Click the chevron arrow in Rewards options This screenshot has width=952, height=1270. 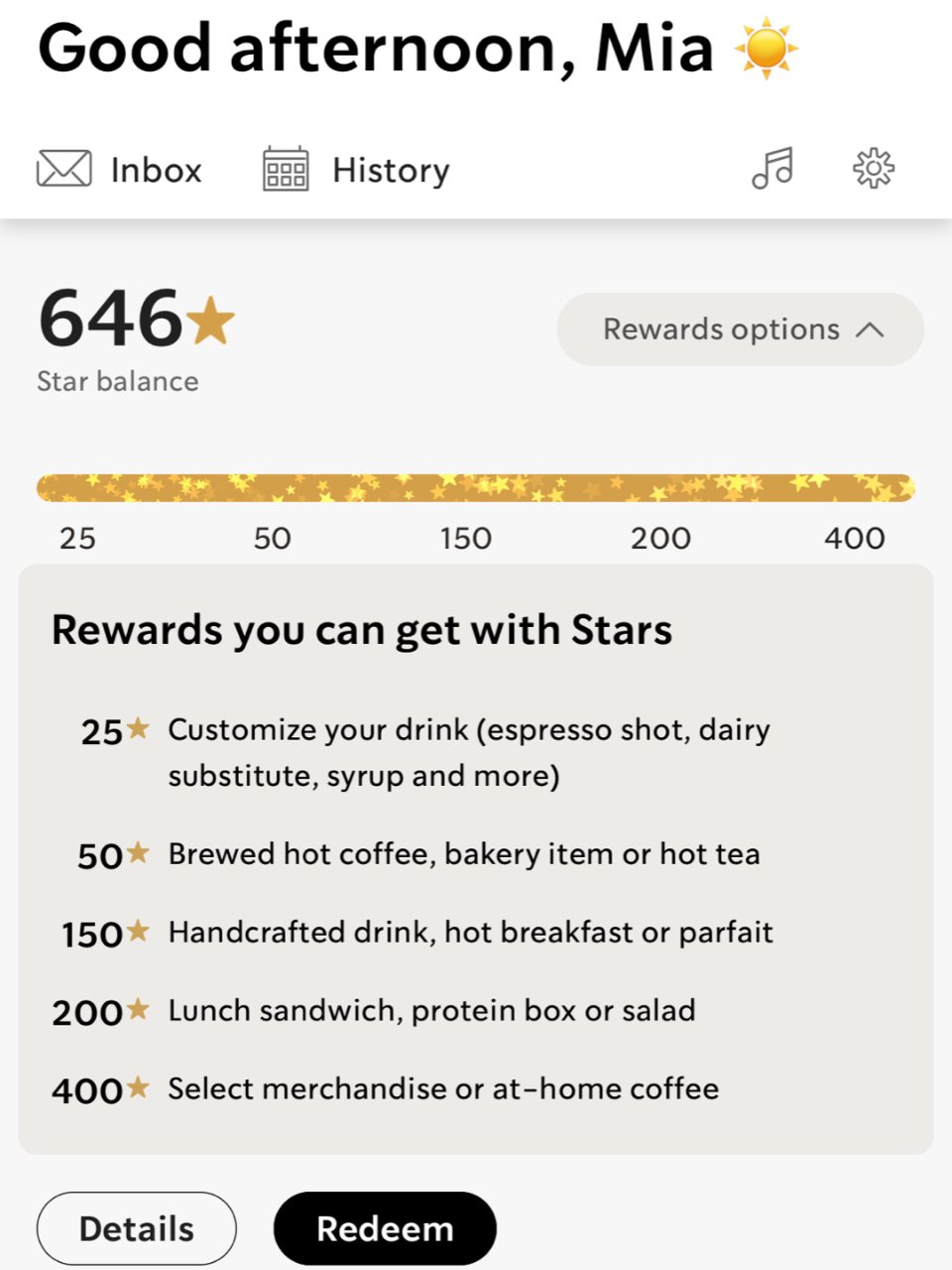click(870, 329)
